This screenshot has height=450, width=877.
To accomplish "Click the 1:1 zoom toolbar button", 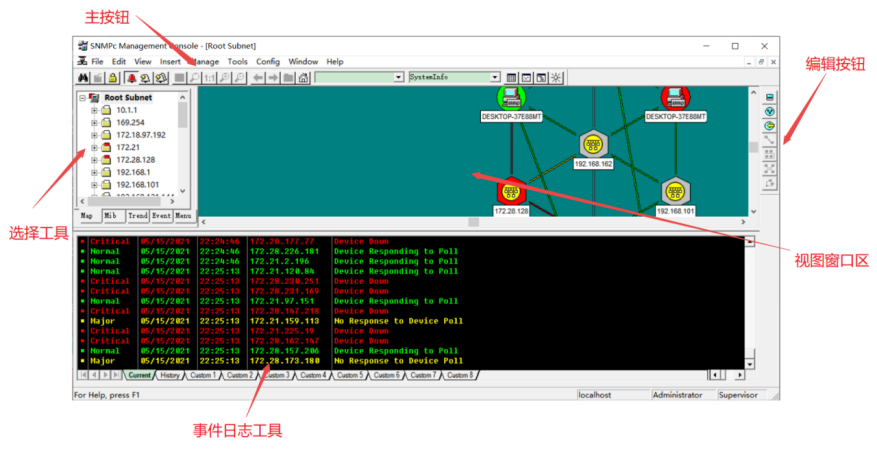I will pyautogui.click(x=210, y=77).
